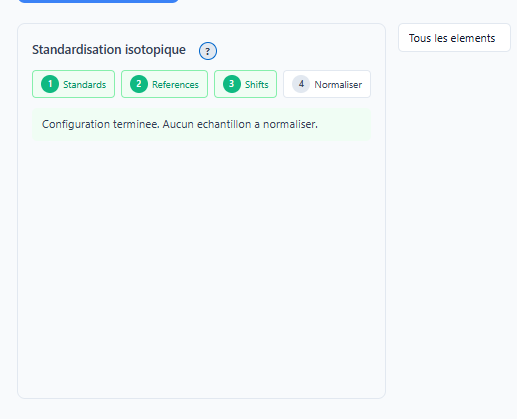Click the blue button at the top edge
517x419 pixels.
(98, 1)
